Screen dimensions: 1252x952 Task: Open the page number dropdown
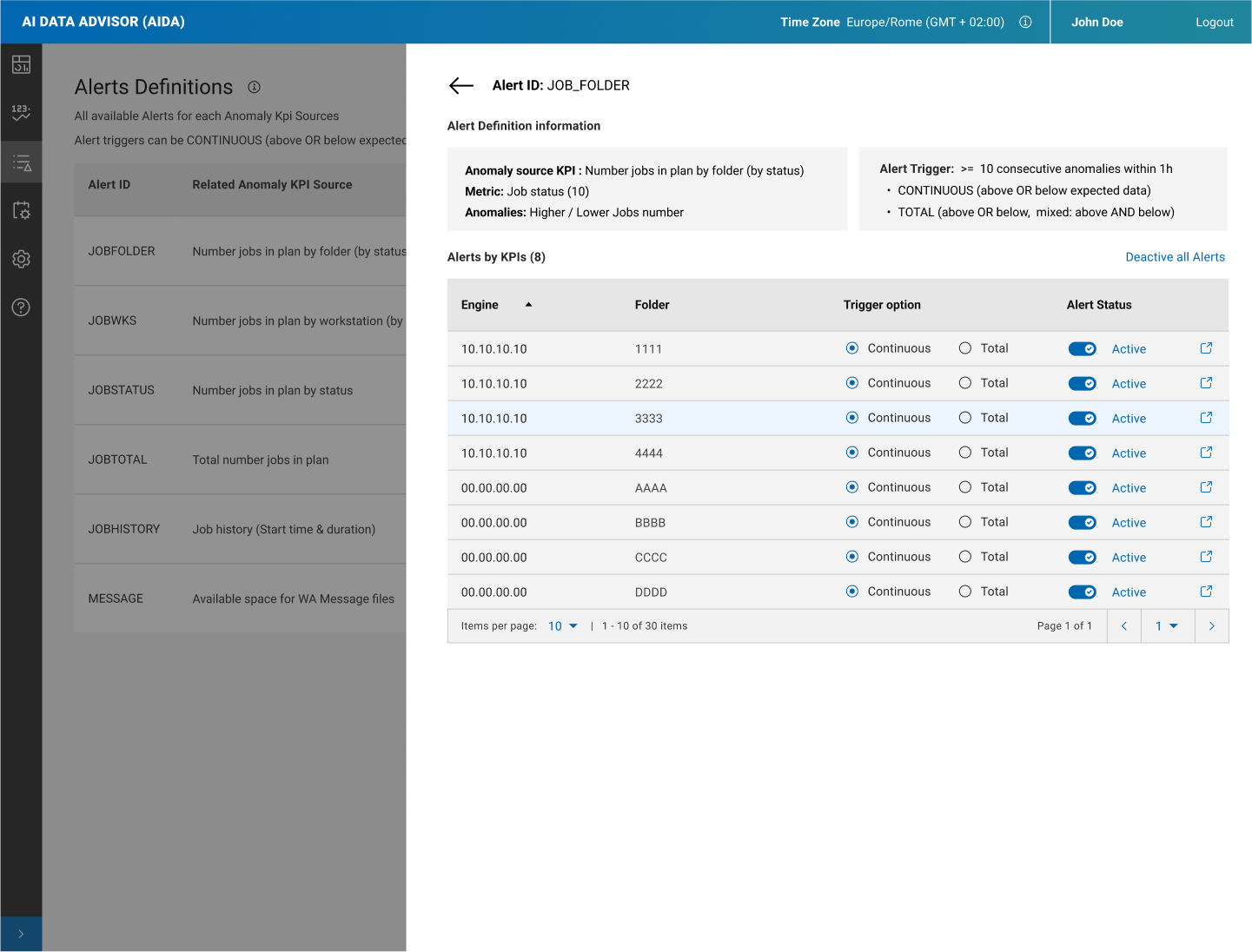[1166, 626]
